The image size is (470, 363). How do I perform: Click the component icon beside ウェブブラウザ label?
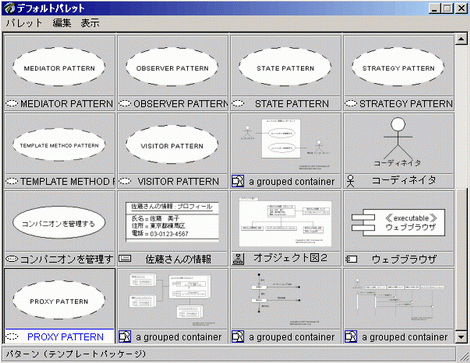[351, 259]
